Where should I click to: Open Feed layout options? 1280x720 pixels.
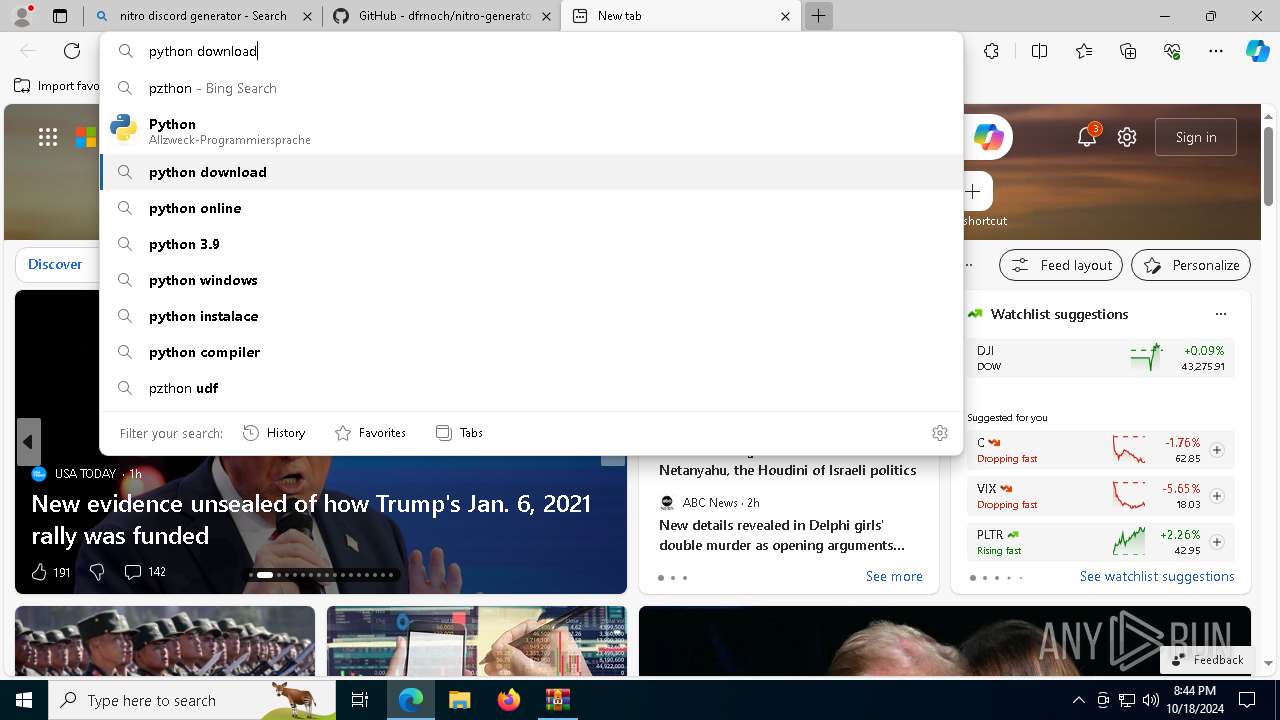click(1061, 265)
